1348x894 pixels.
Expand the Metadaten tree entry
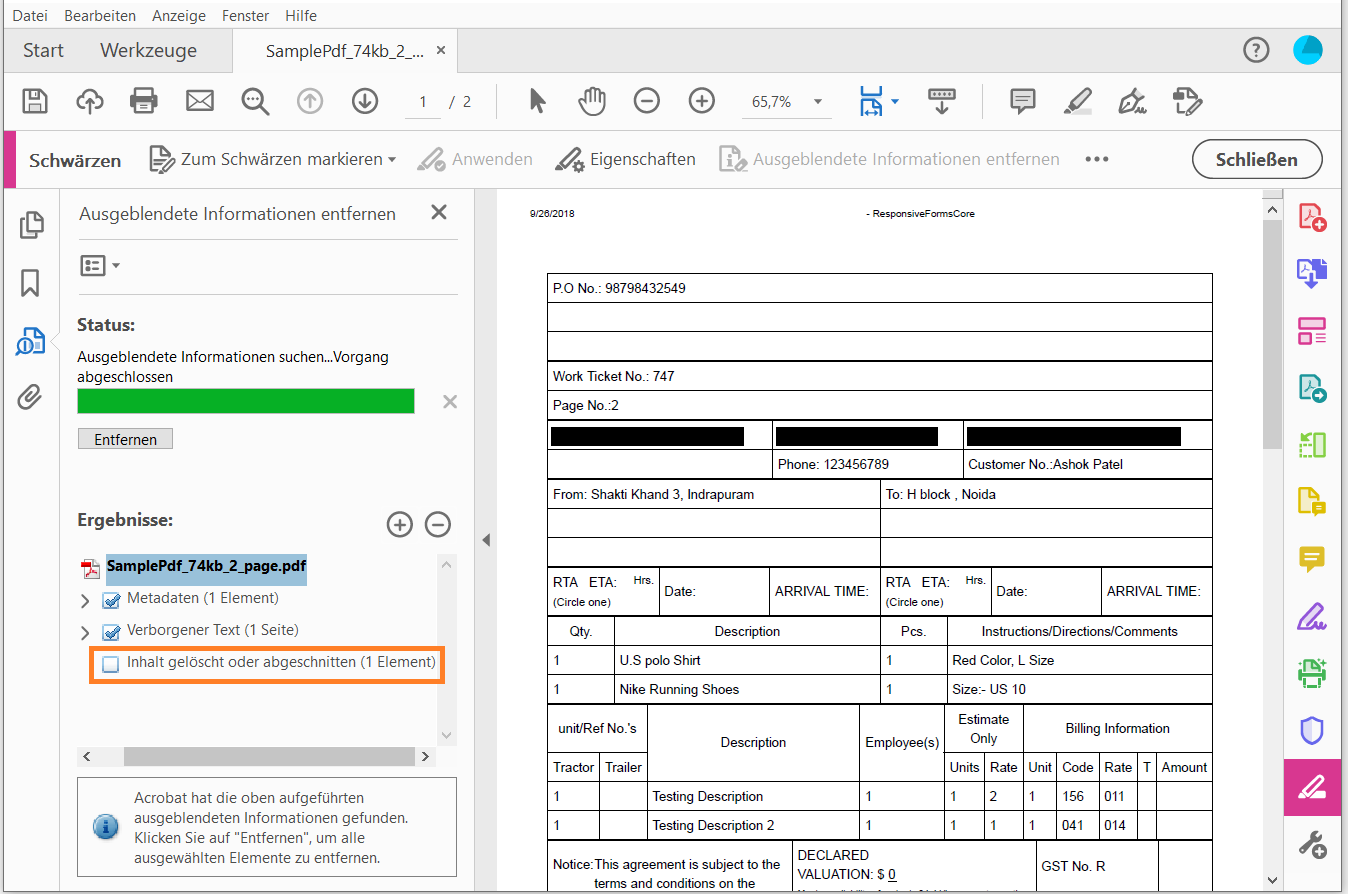(x=85, y=600)
